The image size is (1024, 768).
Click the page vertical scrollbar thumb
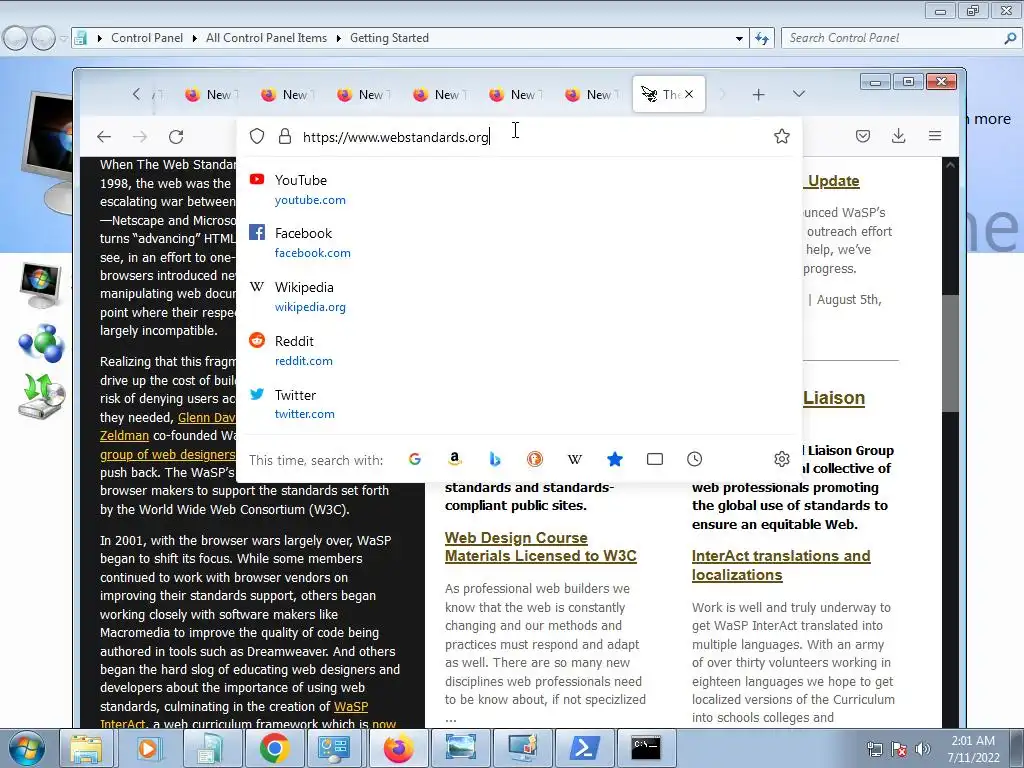[x=950, y=353]
